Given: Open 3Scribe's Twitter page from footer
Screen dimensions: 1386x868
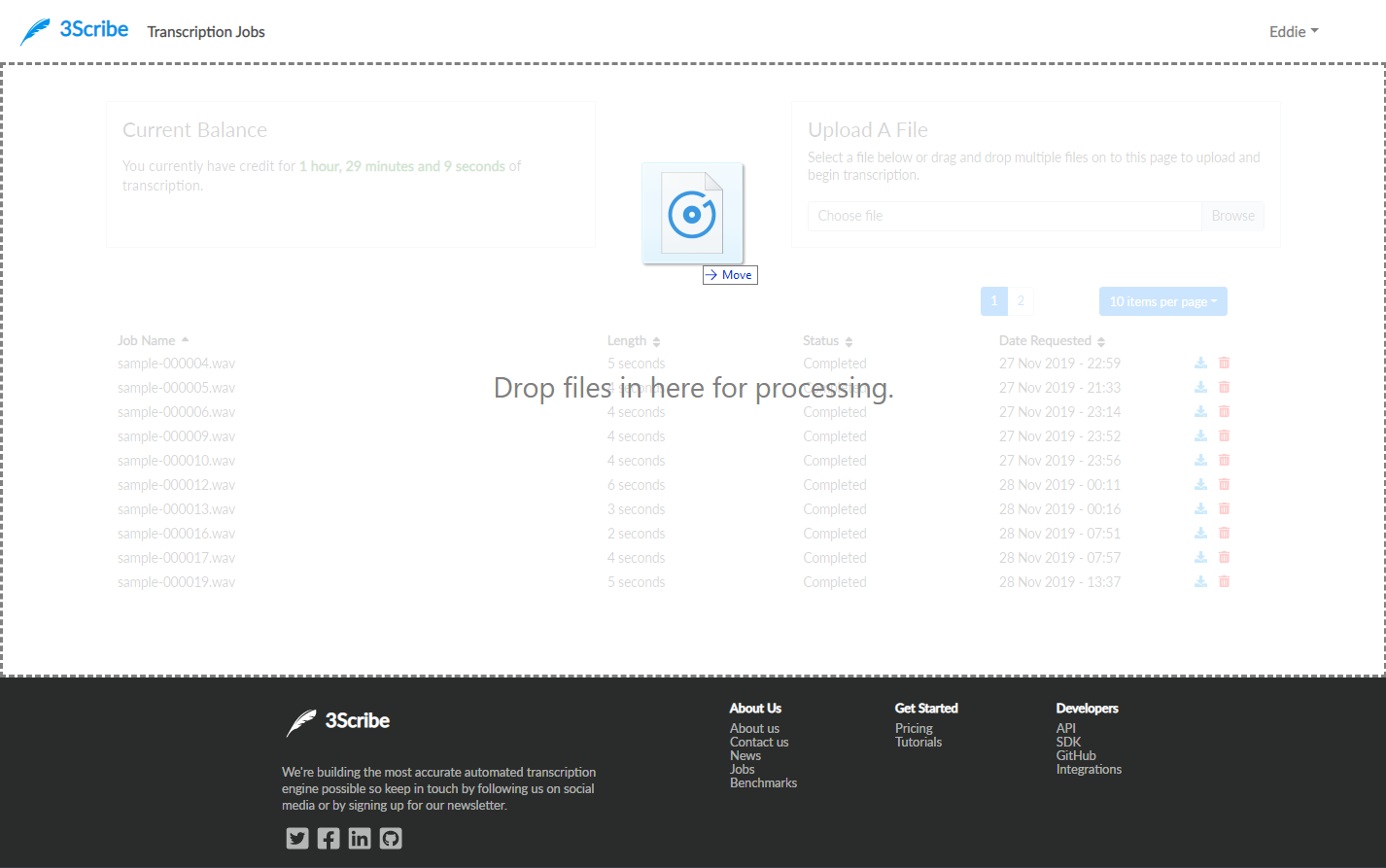Looking at the screenshot, I should [296, 838].
